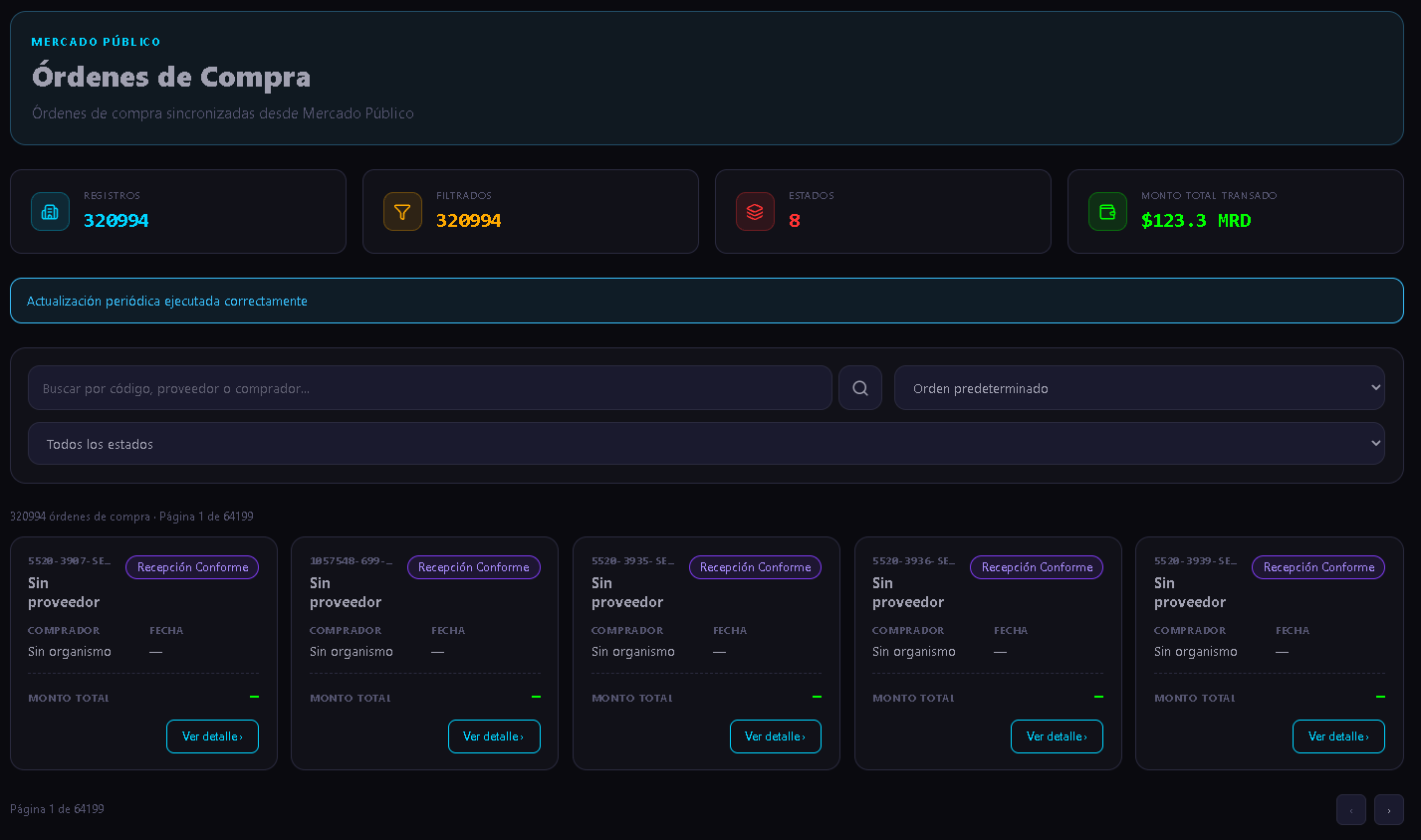The width and height of the screenshot is (1421, 840).
Task: Click the orange Filtrados funnel icon
Action: tap(402, 212)
